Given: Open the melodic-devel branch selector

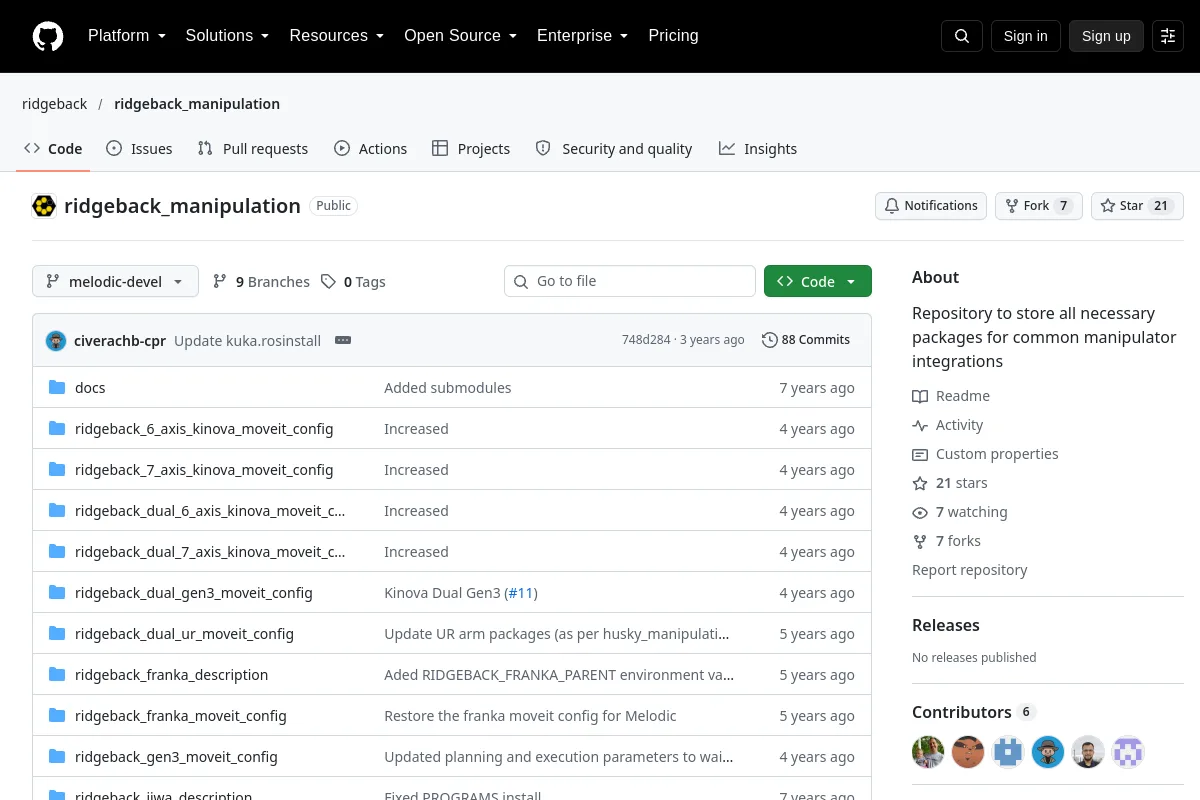Looking at the screenshot, I should [115, 282].
